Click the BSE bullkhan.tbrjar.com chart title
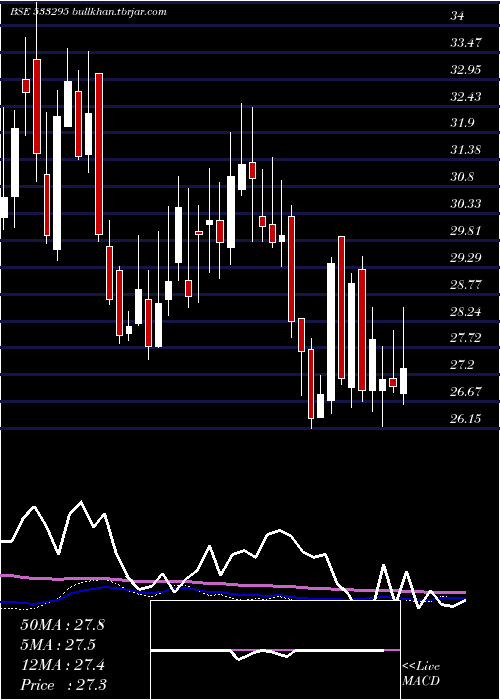This screenshot has width=500, height=700. pos(88,12)
